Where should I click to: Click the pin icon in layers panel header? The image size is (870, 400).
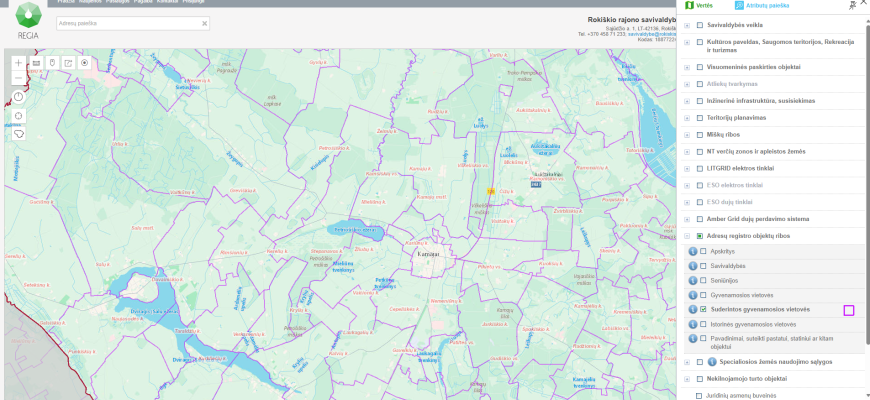click(x=853, y=6)
